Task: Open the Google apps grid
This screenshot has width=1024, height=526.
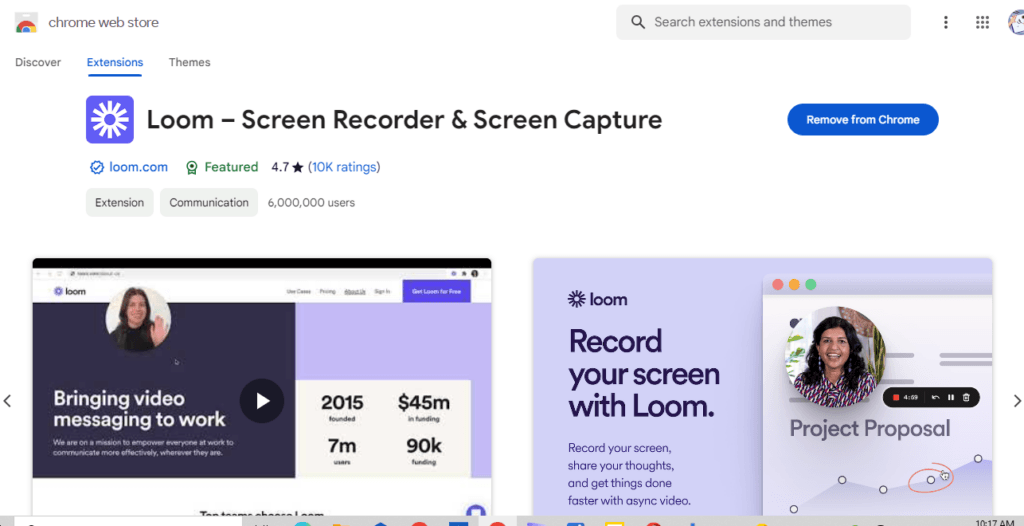Action: point(982,22)
